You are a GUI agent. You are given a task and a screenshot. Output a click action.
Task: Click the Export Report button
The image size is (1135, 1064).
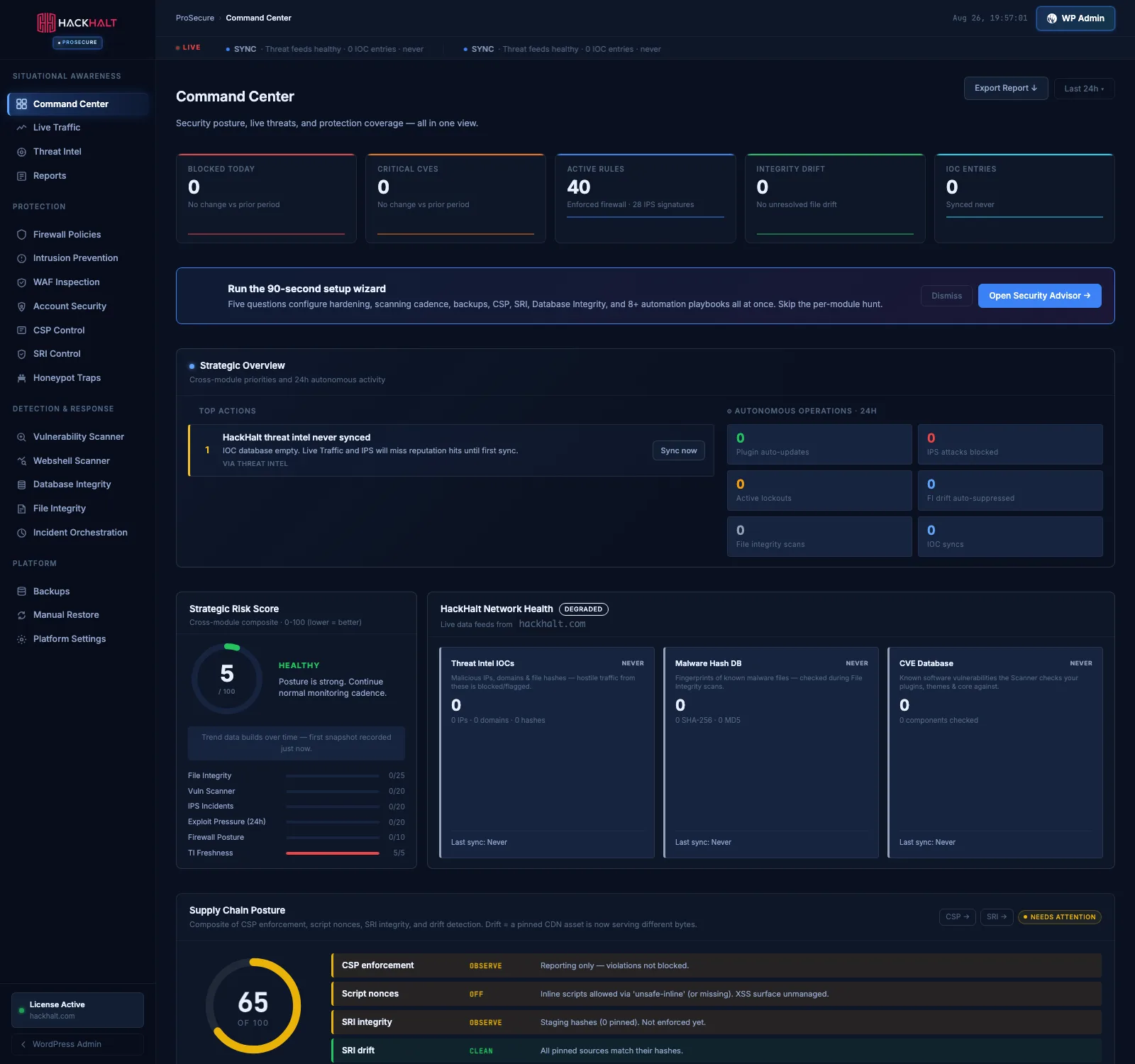pos(1006,88)
